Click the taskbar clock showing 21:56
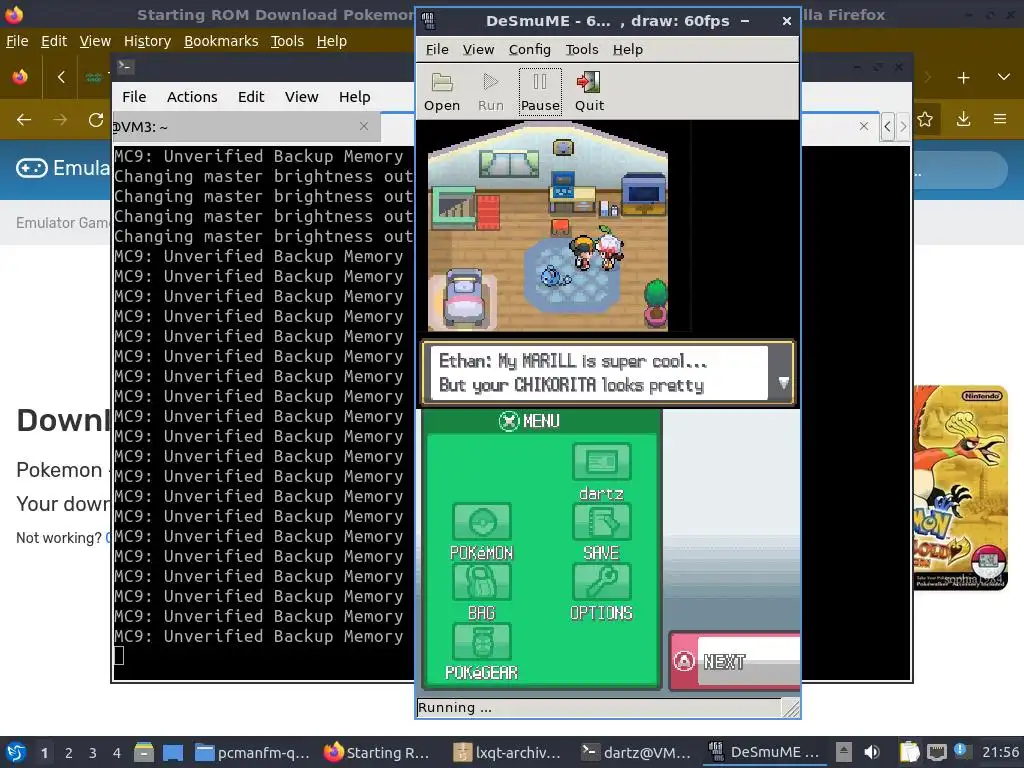 [1000, 752]
